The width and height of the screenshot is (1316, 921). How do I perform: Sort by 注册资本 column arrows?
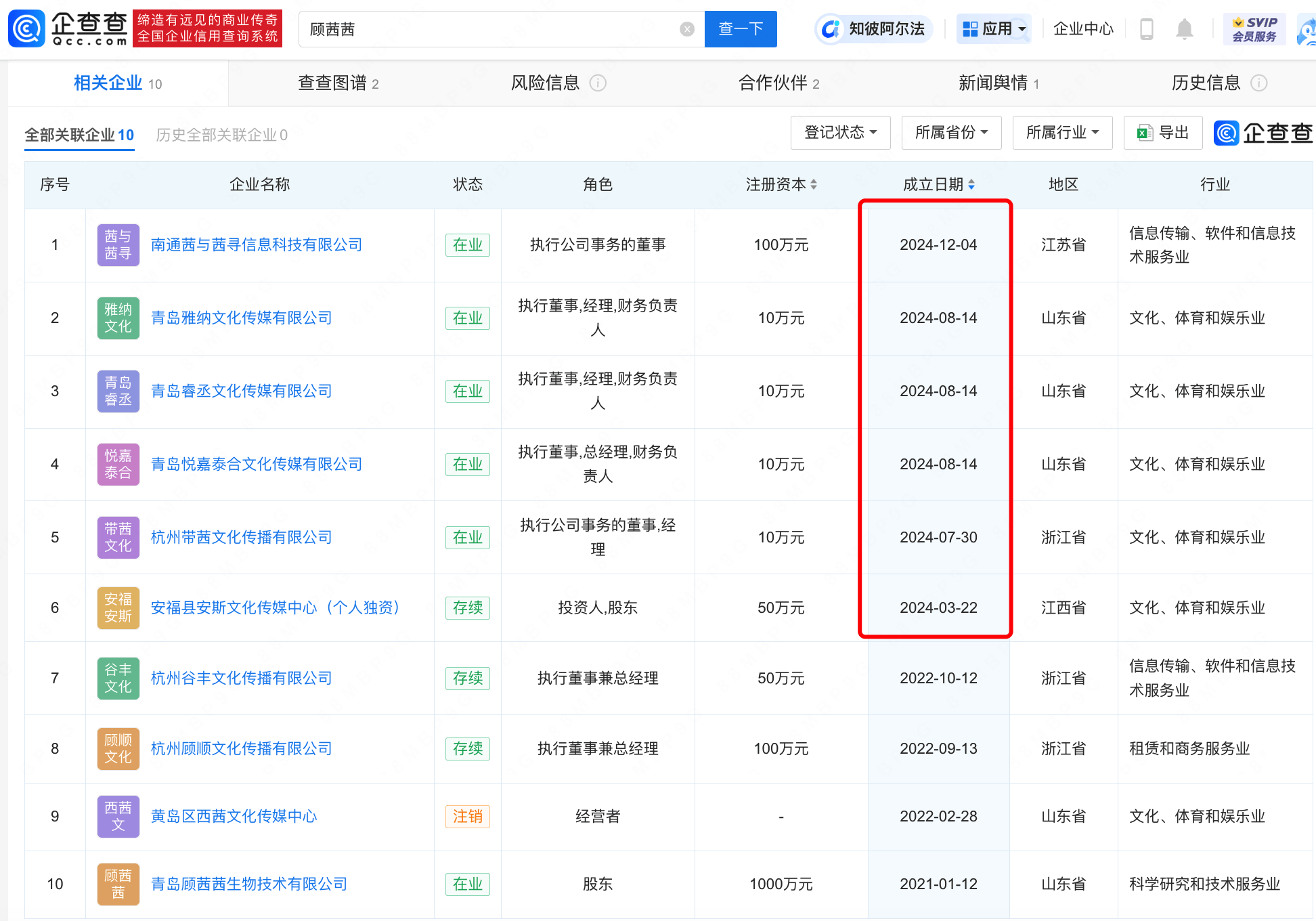click(814, 184)
